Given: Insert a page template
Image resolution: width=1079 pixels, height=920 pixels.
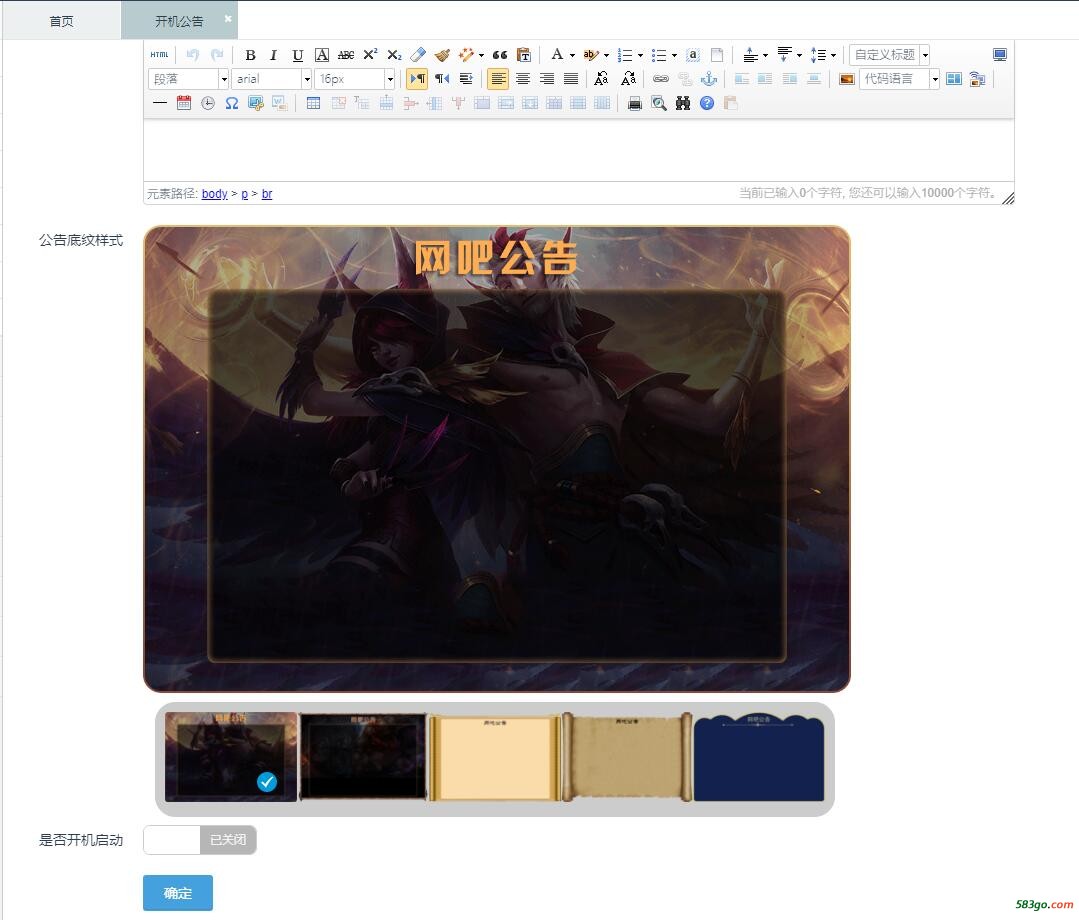Looking at the screenshot, I should pyautogui.click(x=954, y=79).
